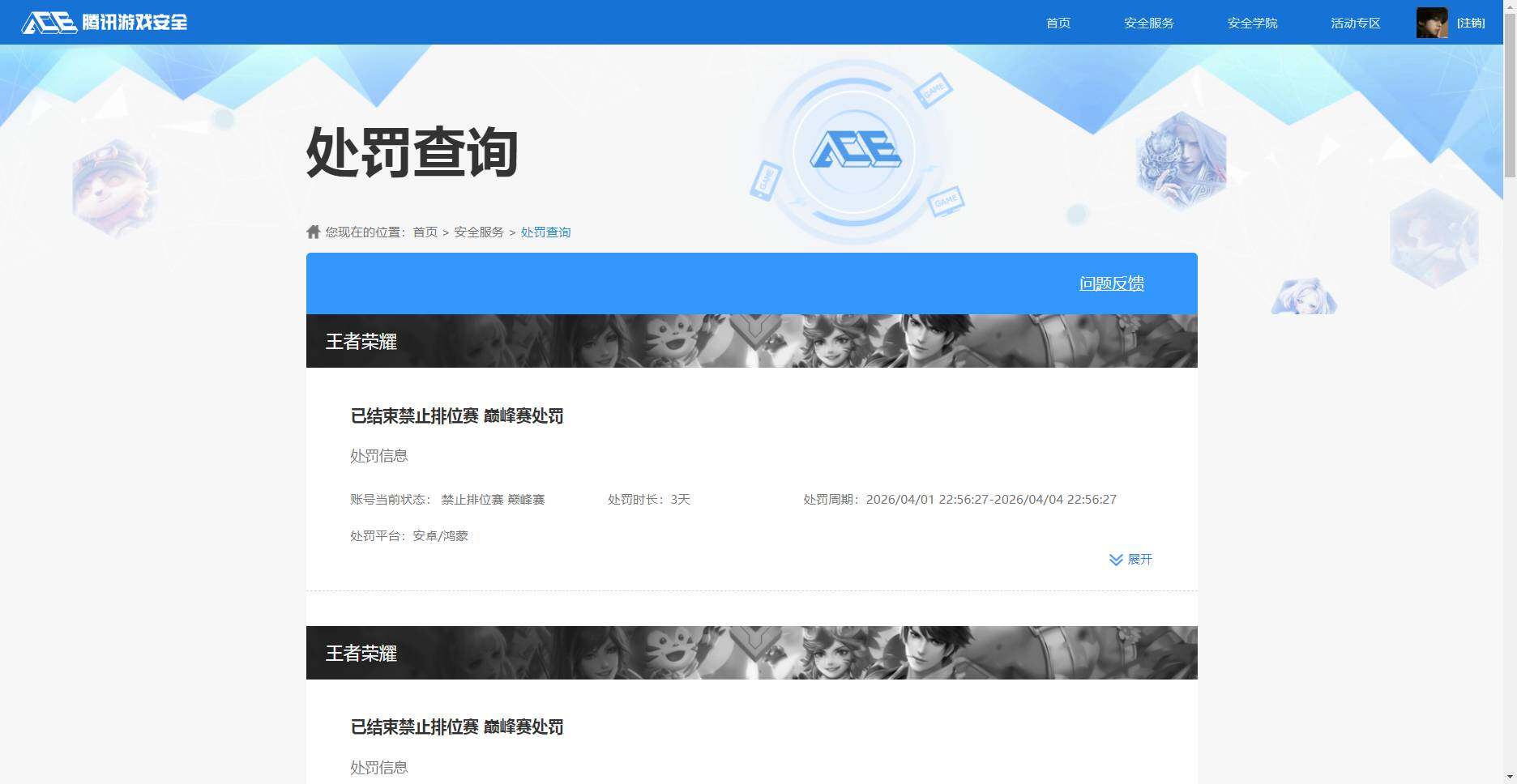Open the 安全服务 nav menu

(1148, 23)
